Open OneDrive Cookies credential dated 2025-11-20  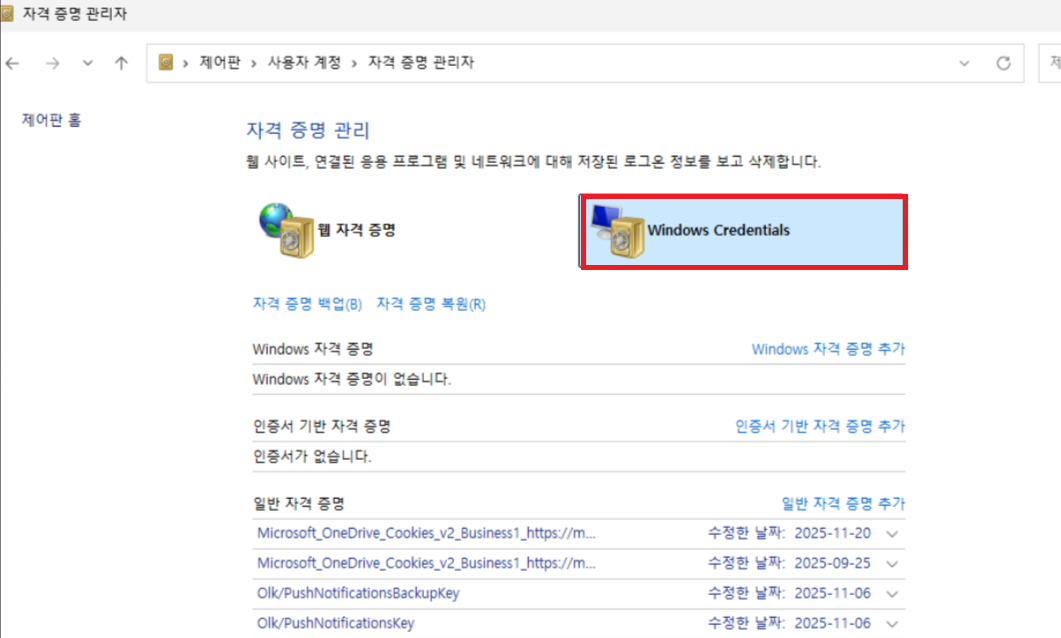tap(426, 533)
